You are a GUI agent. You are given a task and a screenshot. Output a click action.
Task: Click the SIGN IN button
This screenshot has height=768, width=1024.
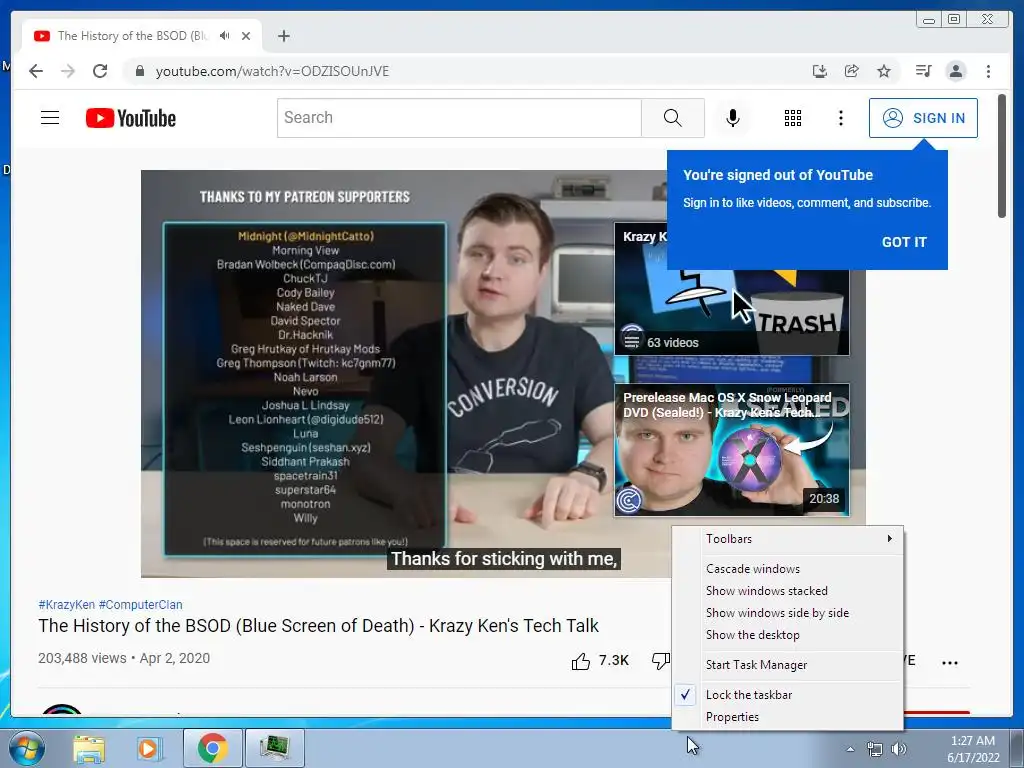click(x=923, y=118)
